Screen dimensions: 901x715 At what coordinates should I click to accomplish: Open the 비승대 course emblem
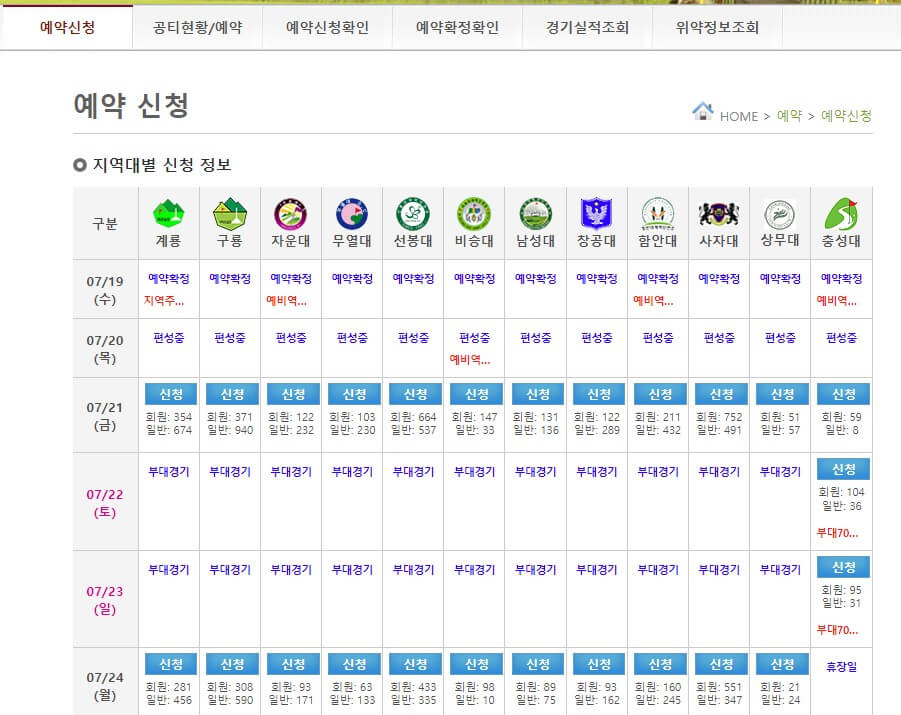point(475,211)
